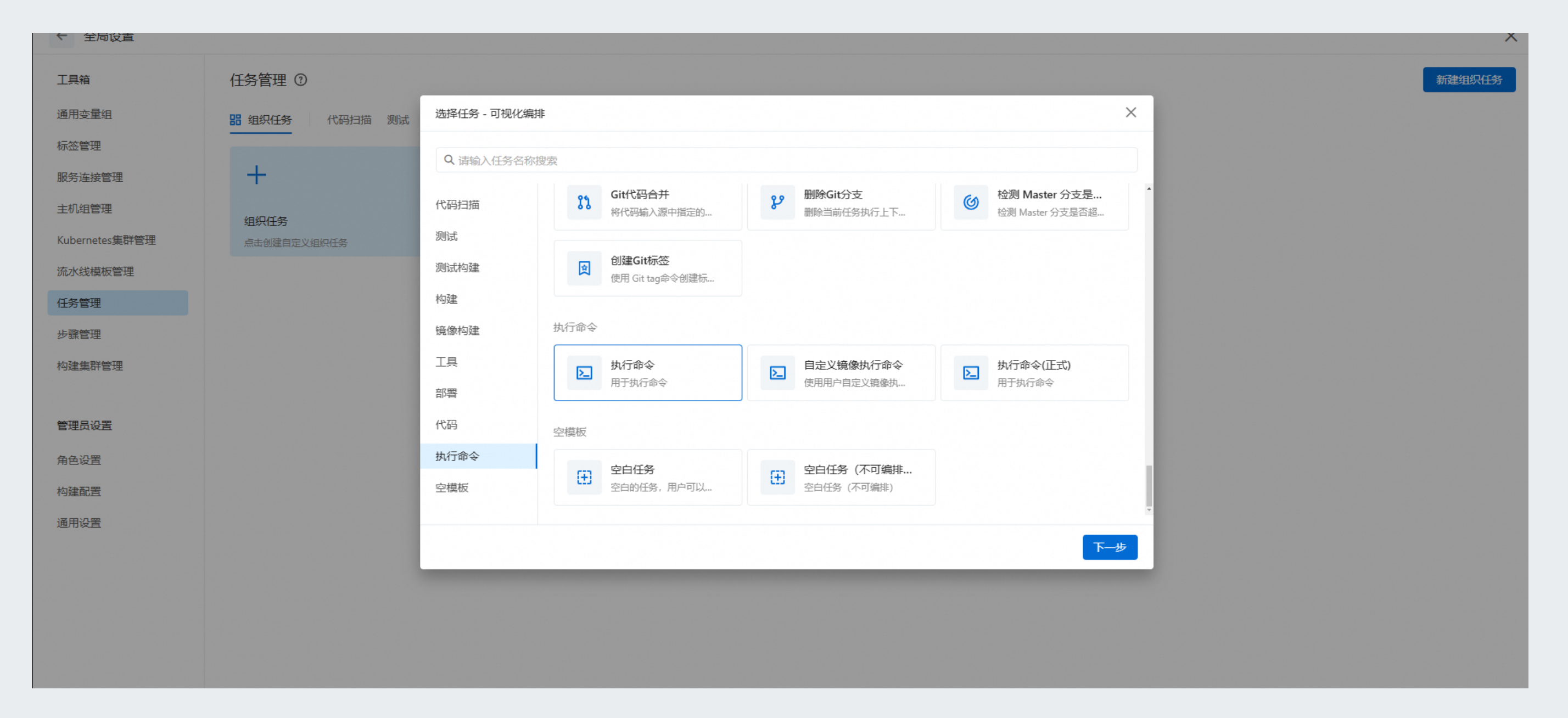1568x718 pixels.
Task: Select the 镜像构建 category
Action: 457,330
